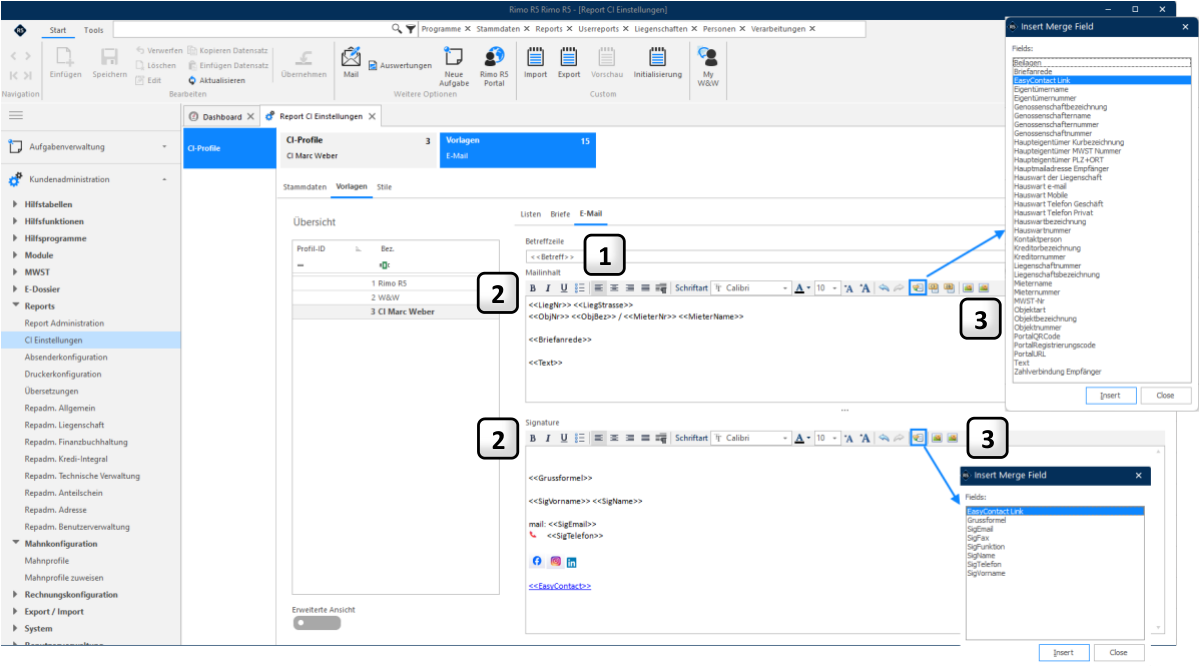Follow the <<EasyContact>> link in signature
This screenshot has height=667, width=1201.
[x=559, y=586]
